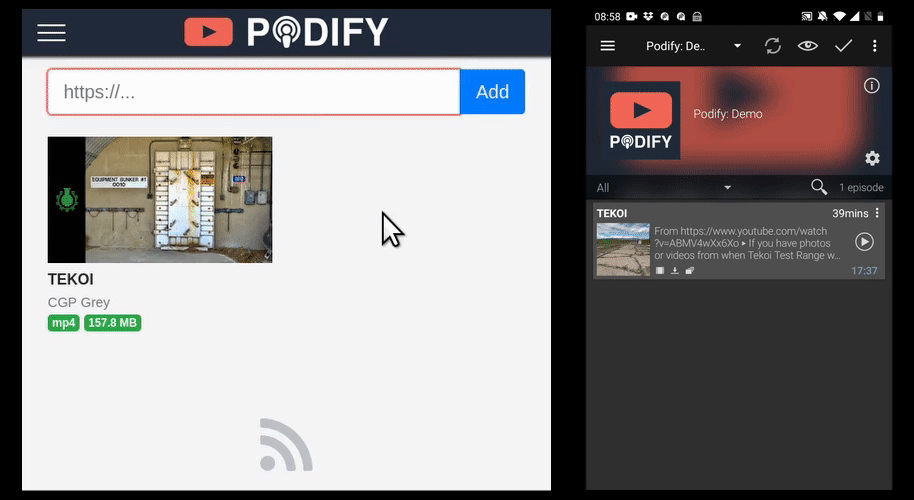
Task: Tap the TEKOI episode title in app
Action: coord(612,213)
